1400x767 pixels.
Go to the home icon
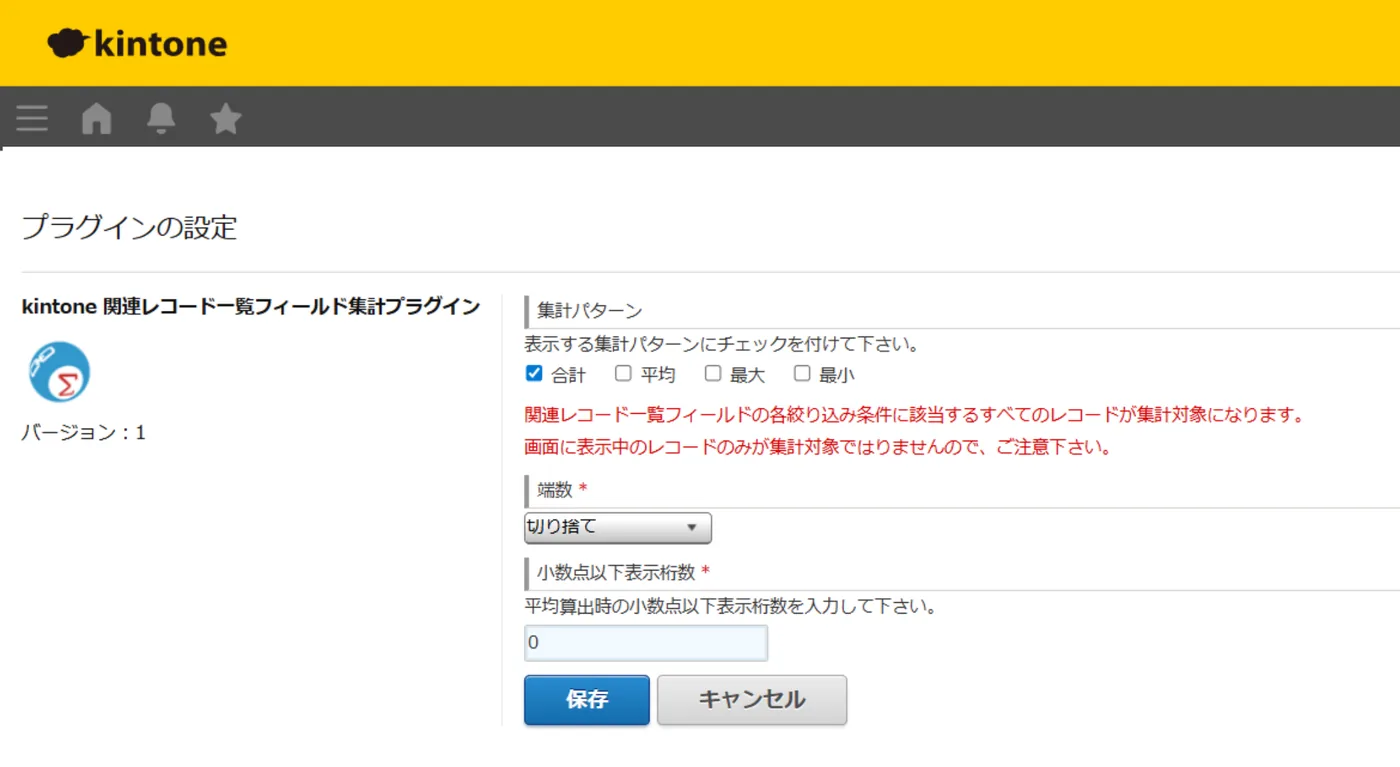(96, 119)
